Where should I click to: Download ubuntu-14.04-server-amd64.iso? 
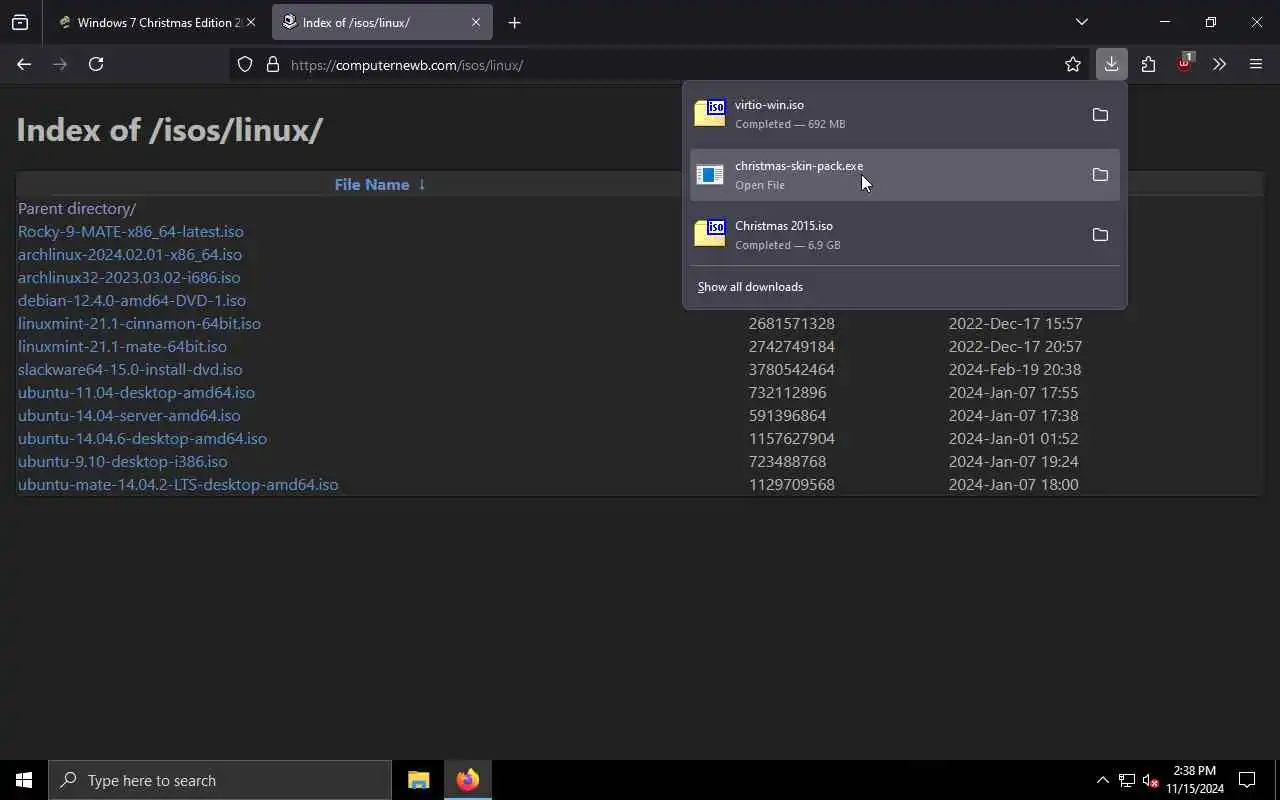(x=129, y=415)
